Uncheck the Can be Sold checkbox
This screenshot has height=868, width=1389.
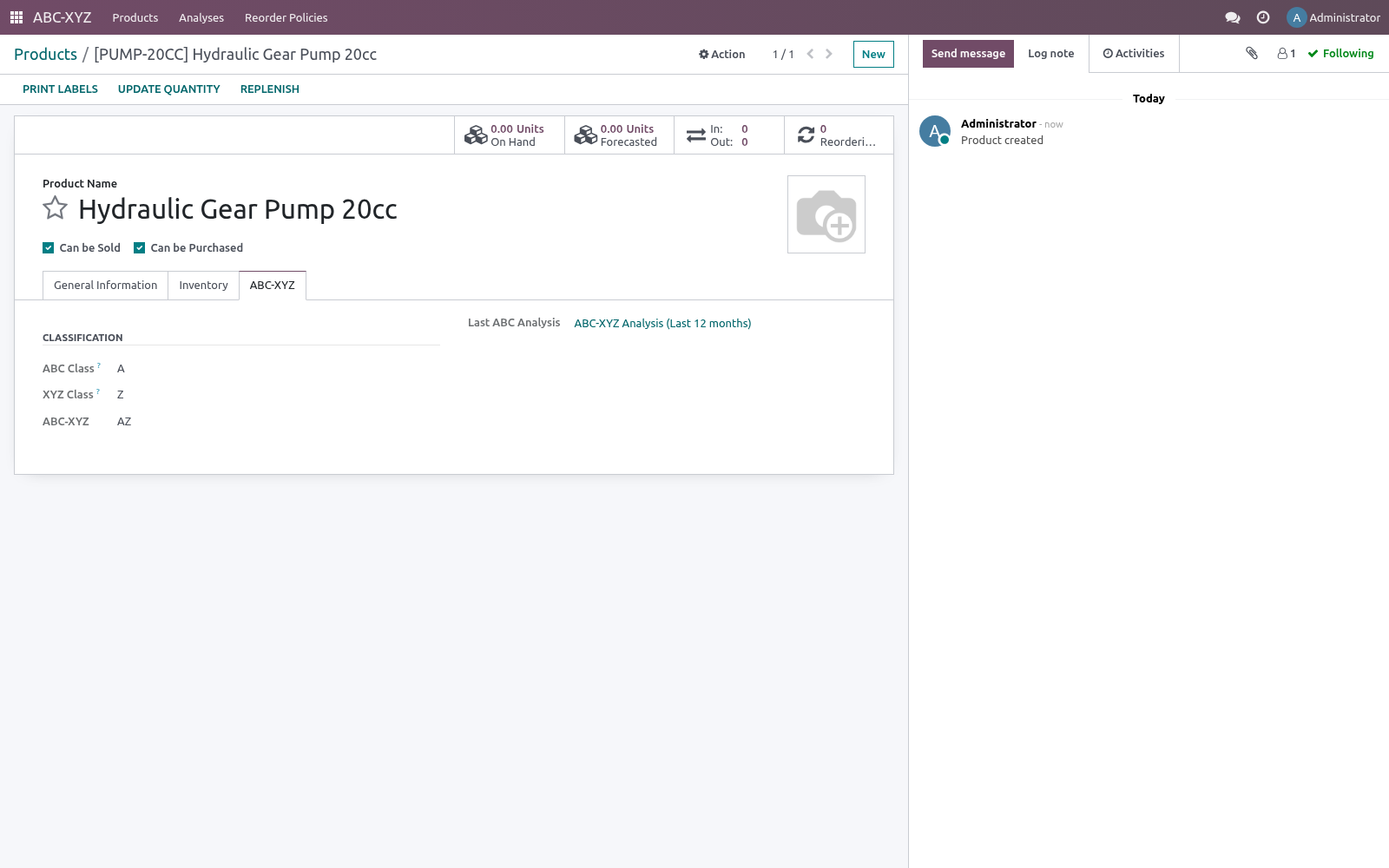pyautogui.click(x=49, y=248)
